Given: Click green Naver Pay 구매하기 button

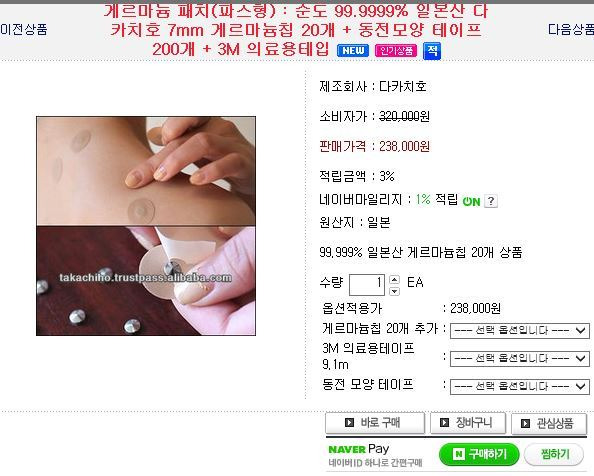Looking at the screenshot, I should click(x=479, y=454).
